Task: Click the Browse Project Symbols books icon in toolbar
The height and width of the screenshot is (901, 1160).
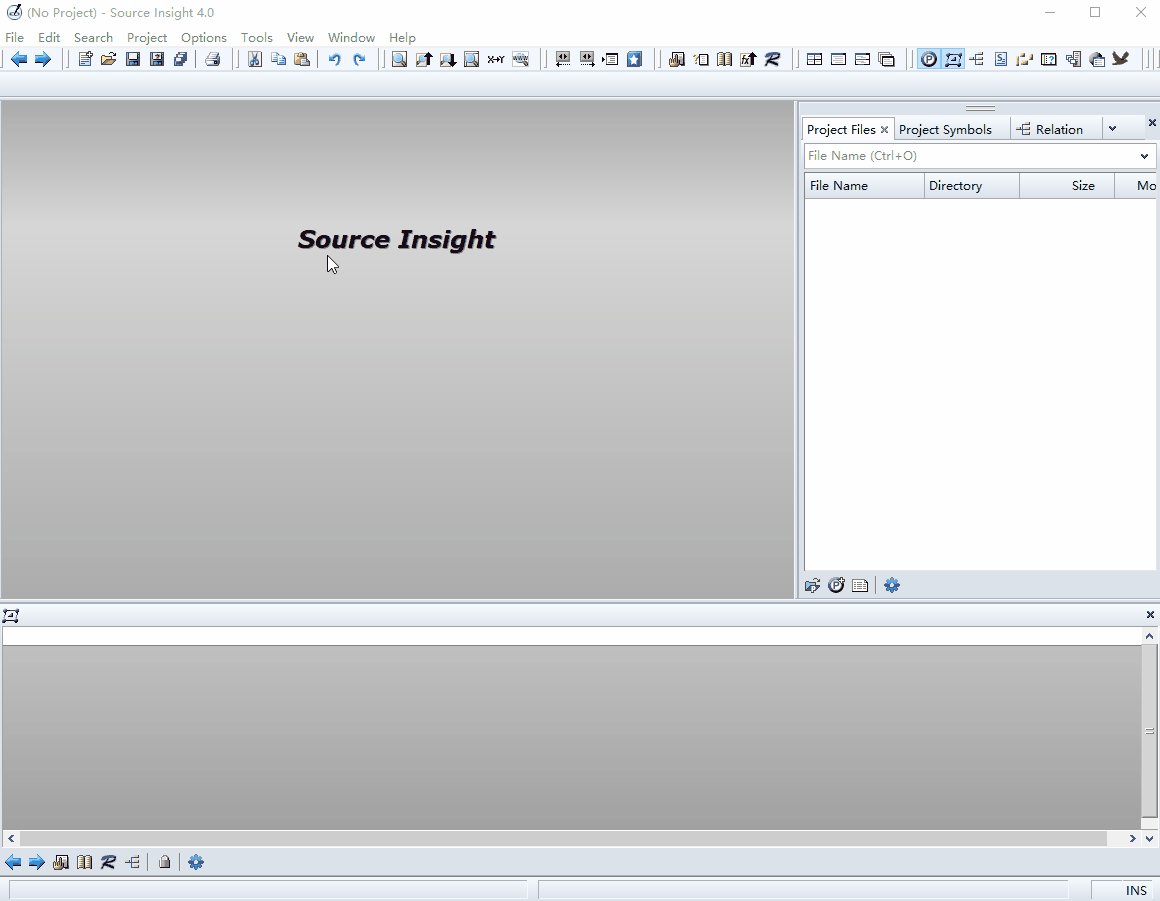Action: tap(724, 59)
